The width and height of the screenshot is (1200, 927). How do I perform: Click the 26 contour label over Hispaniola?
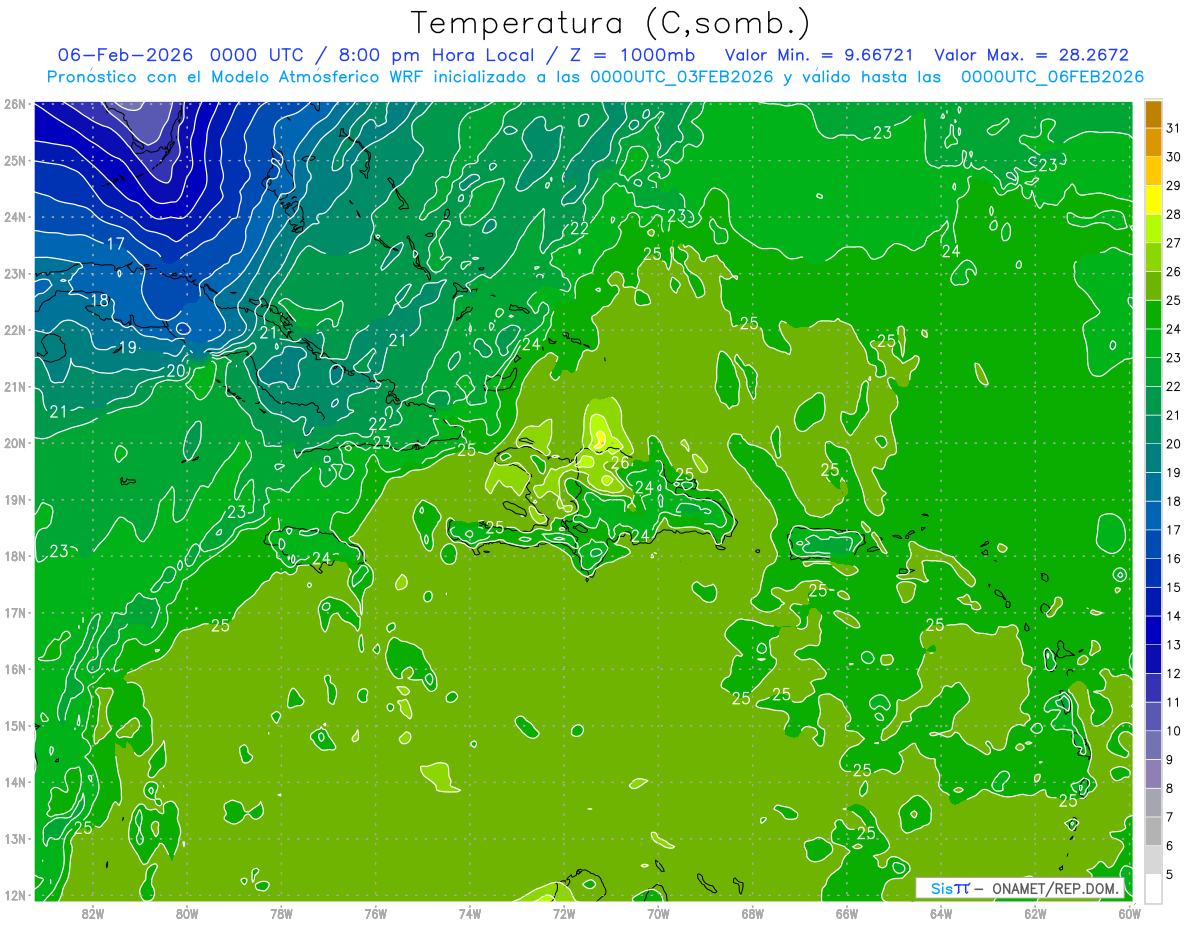620,462
